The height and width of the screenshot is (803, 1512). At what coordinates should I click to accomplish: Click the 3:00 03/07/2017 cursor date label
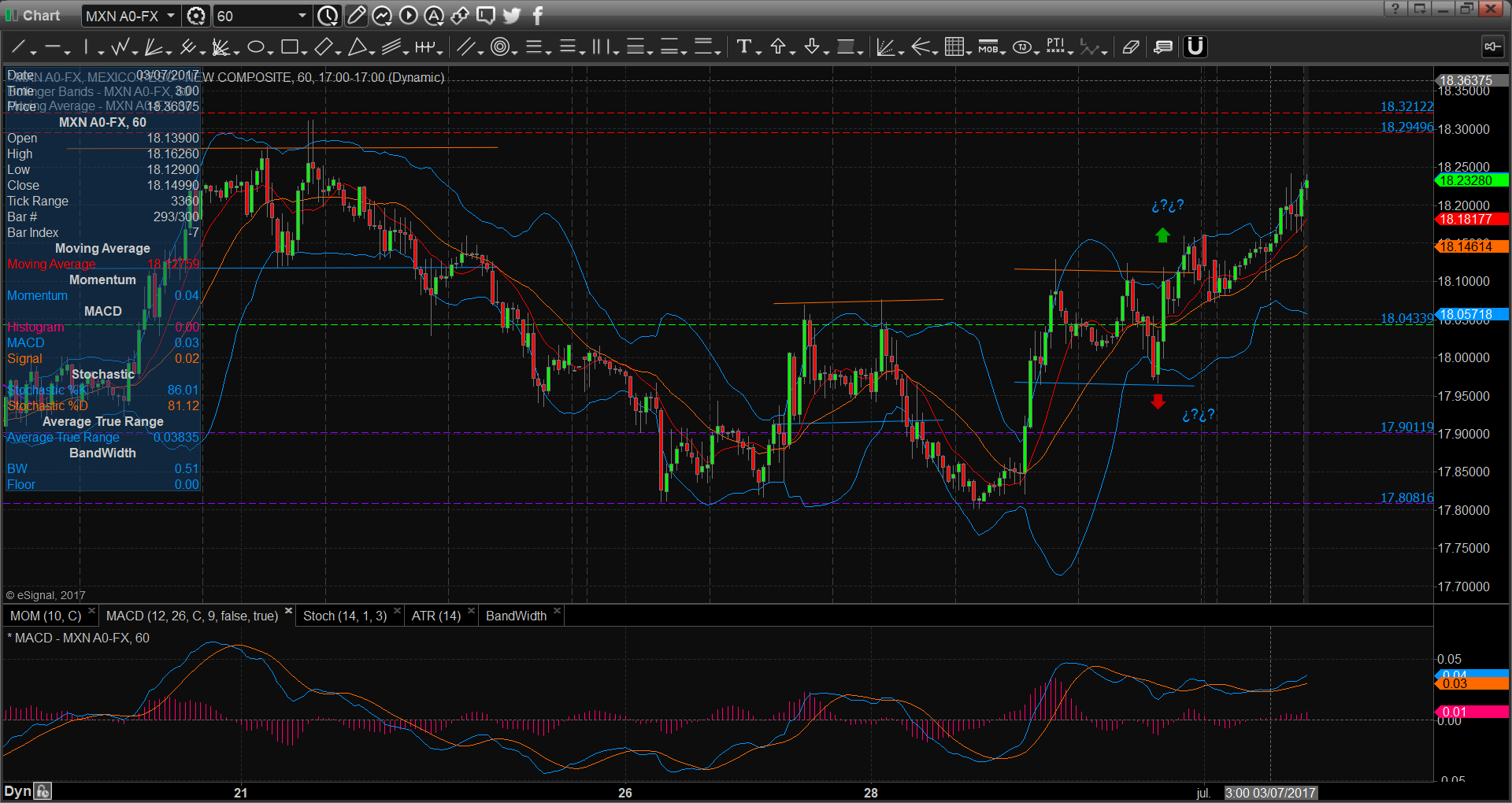tap(1271, 793)
